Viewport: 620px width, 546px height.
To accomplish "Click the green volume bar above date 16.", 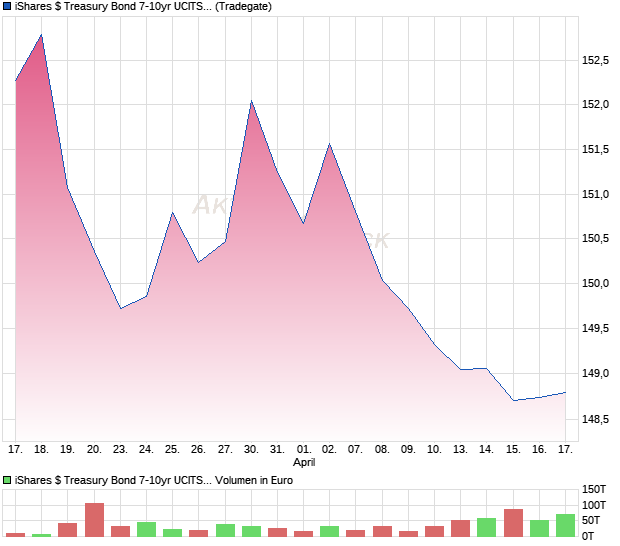I will click(x=539, y=528).
